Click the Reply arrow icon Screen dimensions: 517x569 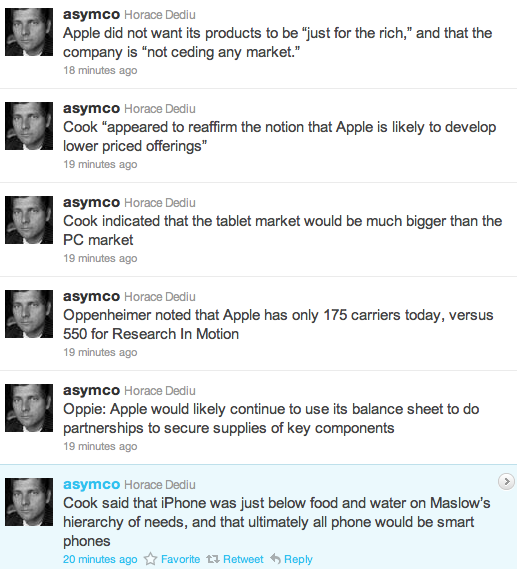click(276, 559)
